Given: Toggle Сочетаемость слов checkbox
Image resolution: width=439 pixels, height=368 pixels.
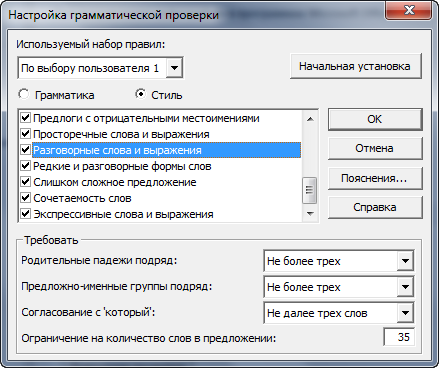Looking at the screenshot, I should [26, 198].
